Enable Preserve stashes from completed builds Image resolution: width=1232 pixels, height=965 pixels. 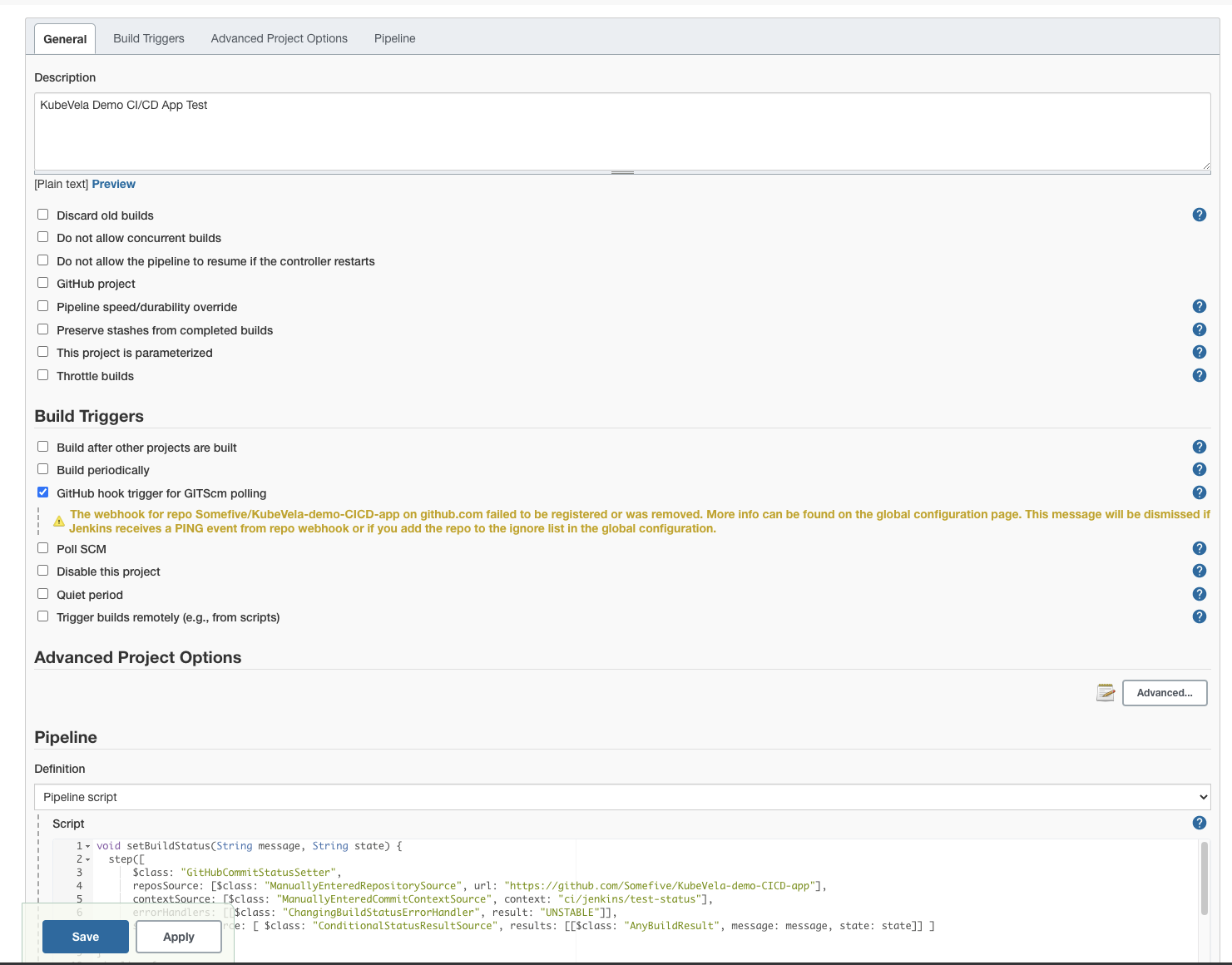(43, 329)
